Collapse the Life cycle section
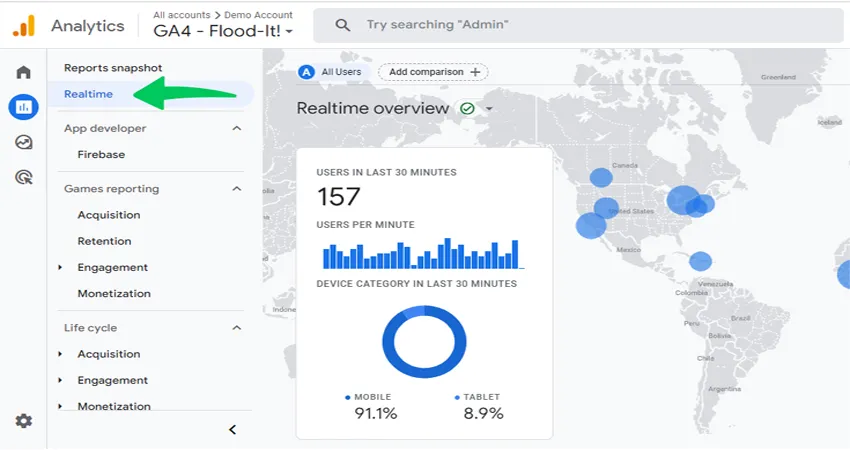This screenshot has width=850, height=450. 236,327
